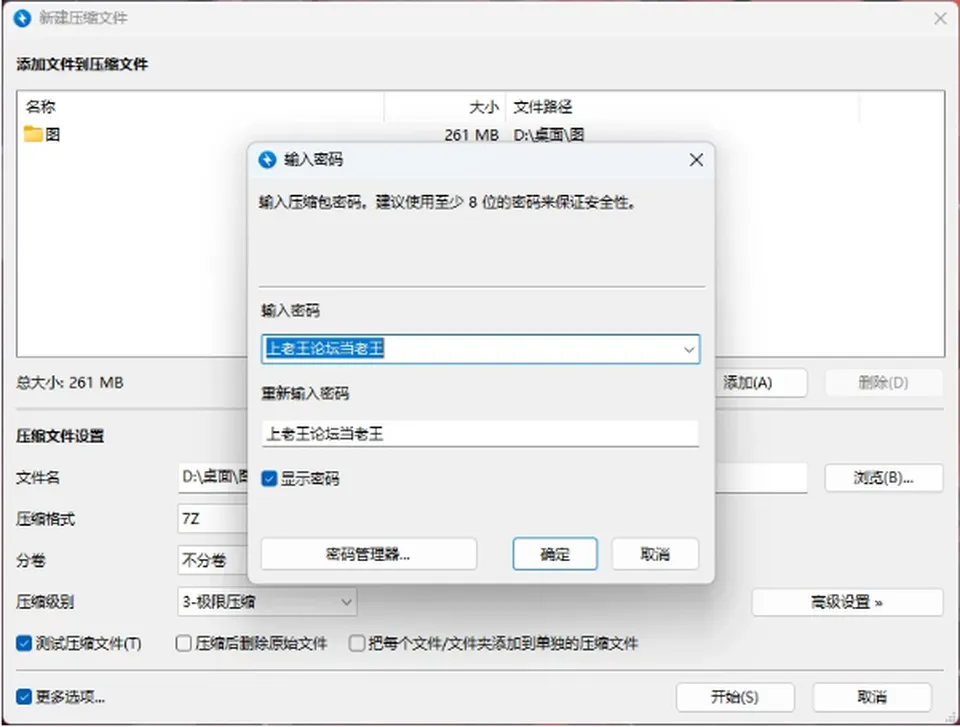Click the 文件名 path input field
The height and width of the screenshot is (727, 960).
493,478
